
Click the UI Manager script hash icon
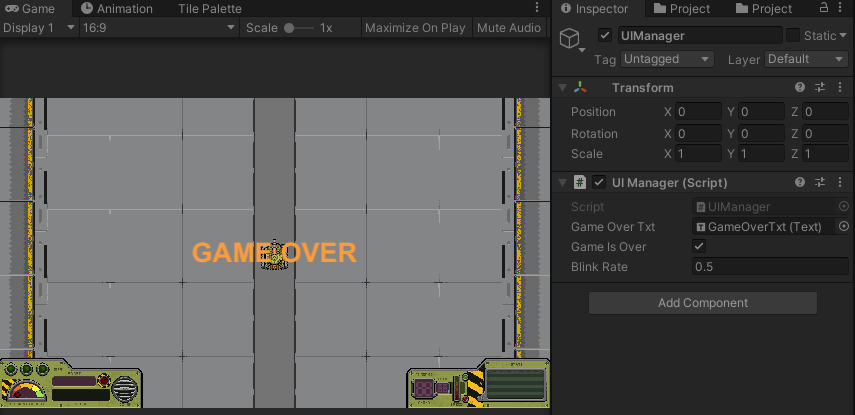tap(580, 182)
